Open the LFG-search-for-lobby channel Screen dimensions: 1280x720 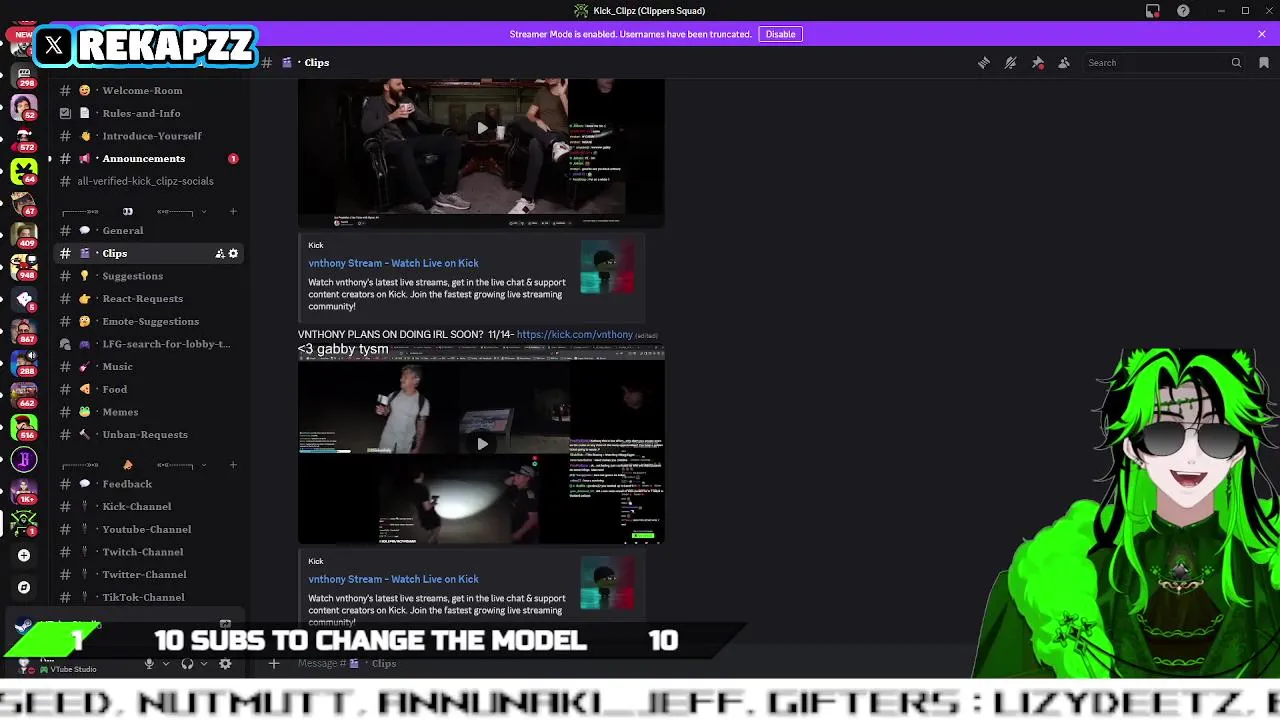pyautogui.click(x=148, y=344)
